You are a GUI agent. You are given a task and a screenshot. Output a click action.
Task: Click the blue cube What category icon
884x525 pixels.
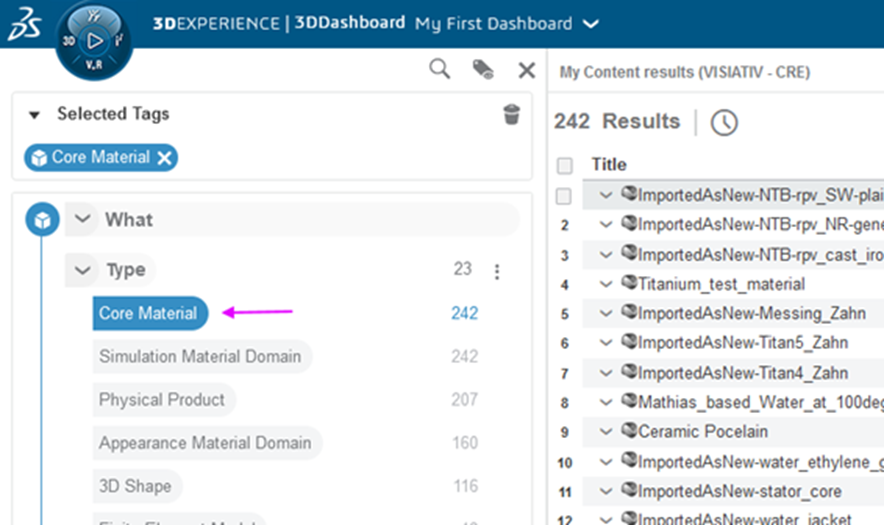[x=41, y=219]
